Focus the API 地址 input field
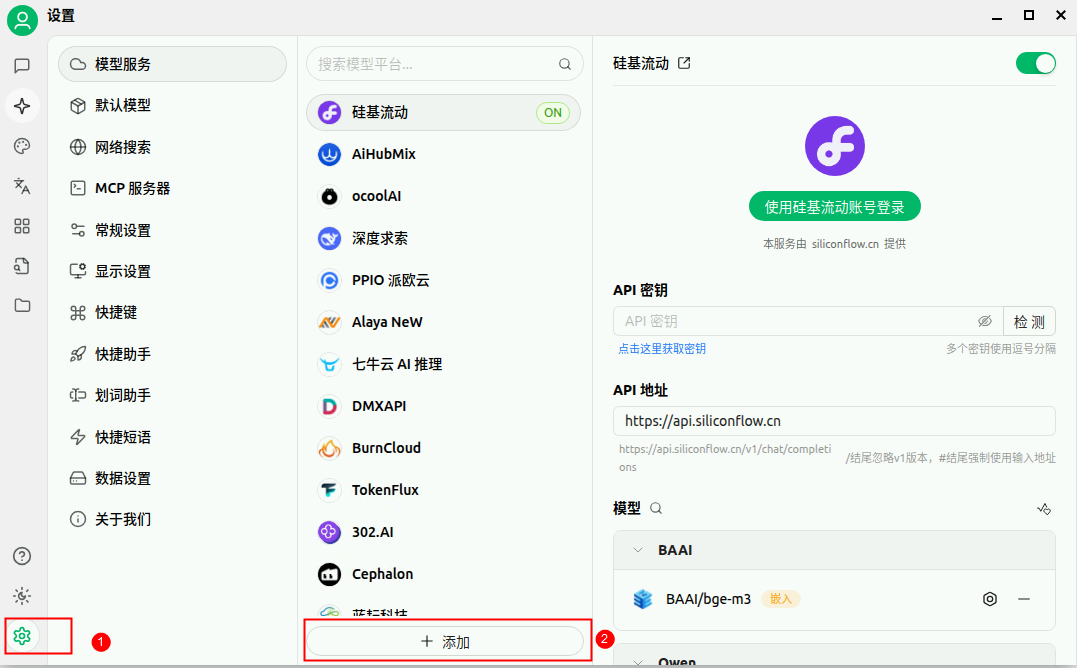The height and width of the screenshot is (668, 1077). (x=834, y=421)
